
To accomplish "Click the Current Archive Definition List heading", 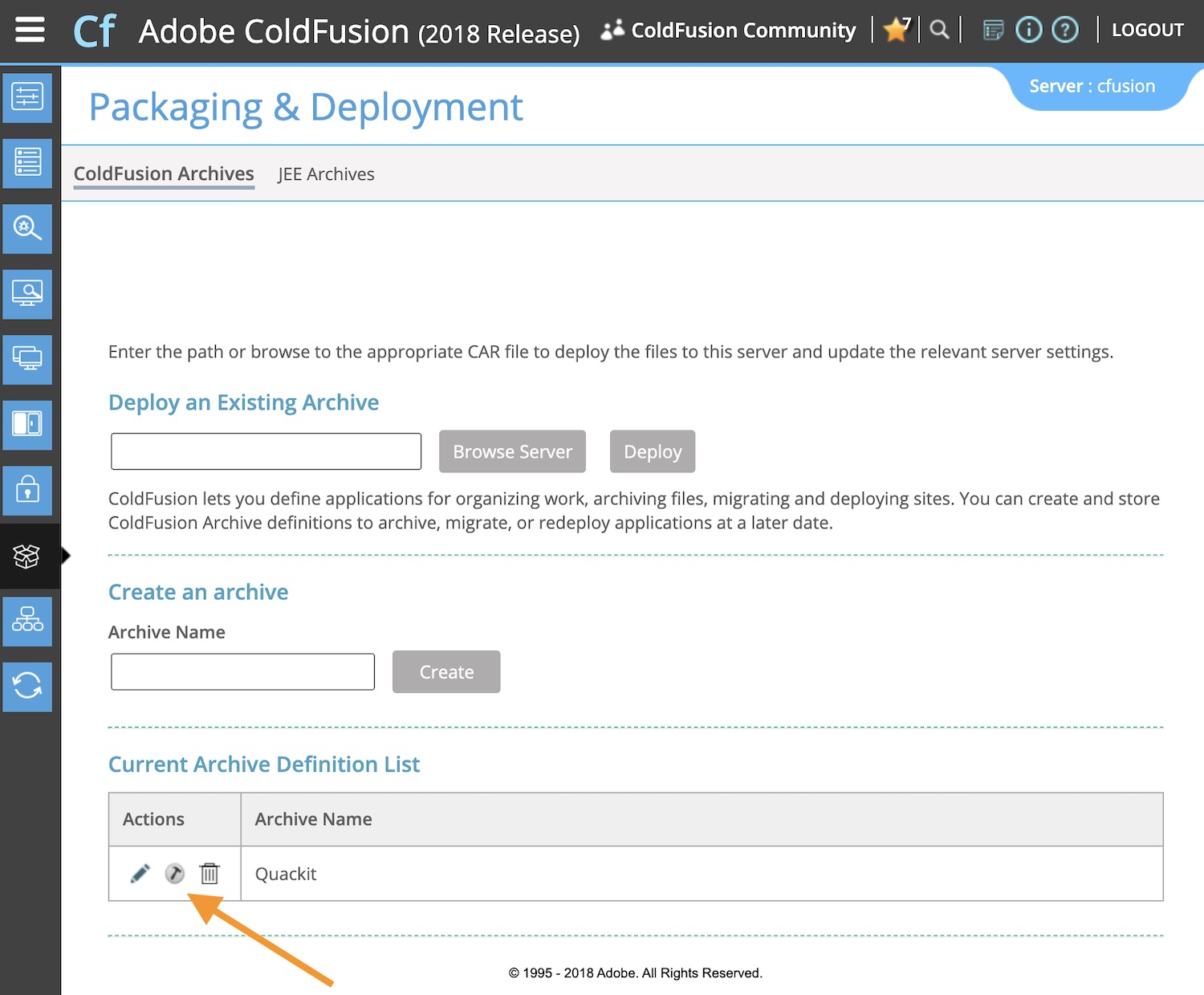I will click(x=264, y=764).
